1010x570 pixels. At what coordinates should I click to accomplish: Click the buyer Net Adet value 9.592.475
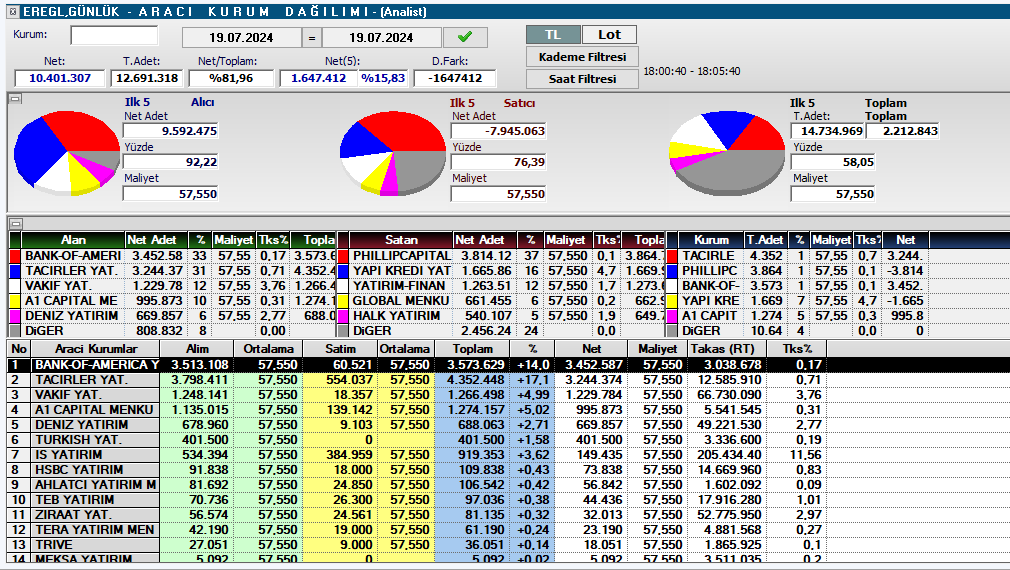pos(171,131)
